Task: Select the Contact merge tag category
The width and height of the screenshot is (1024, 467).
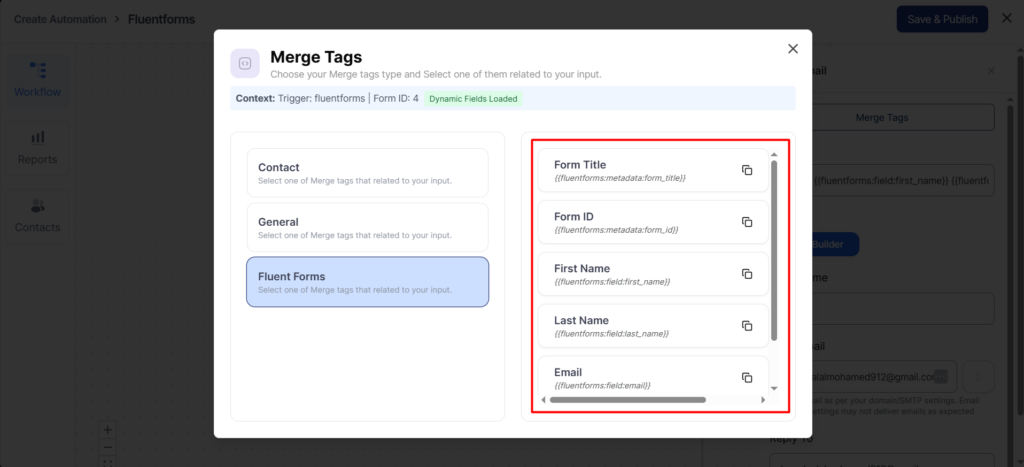Action: click(367, 173)
